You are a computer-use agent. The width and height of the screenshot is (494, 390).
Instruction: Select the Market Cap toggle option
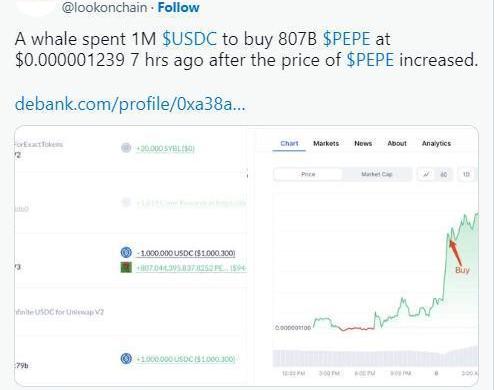(377, 174)
